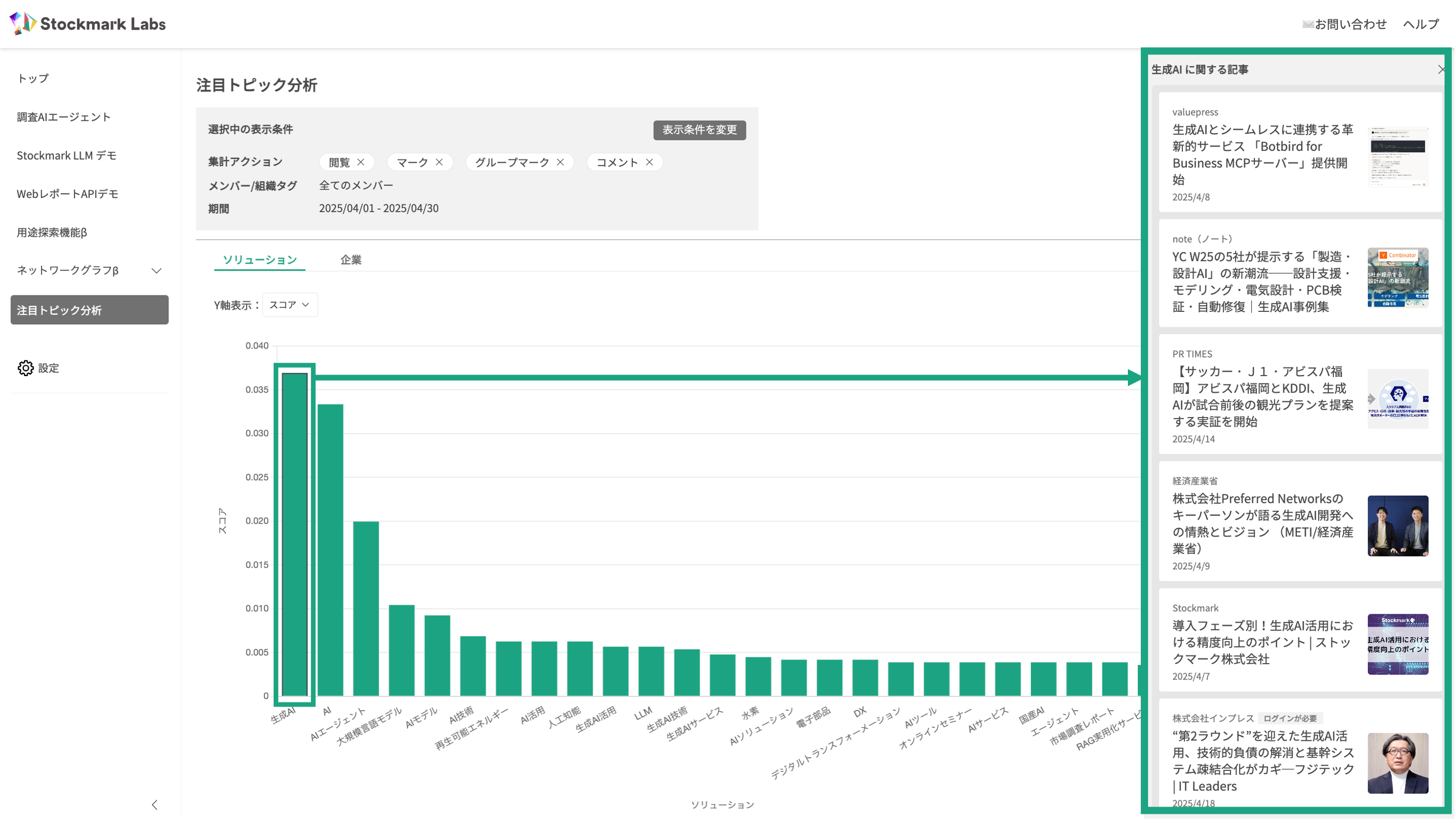Click the 表示条件を変更 button
This screenshot has width=1456, height=819.
point(699,130)
